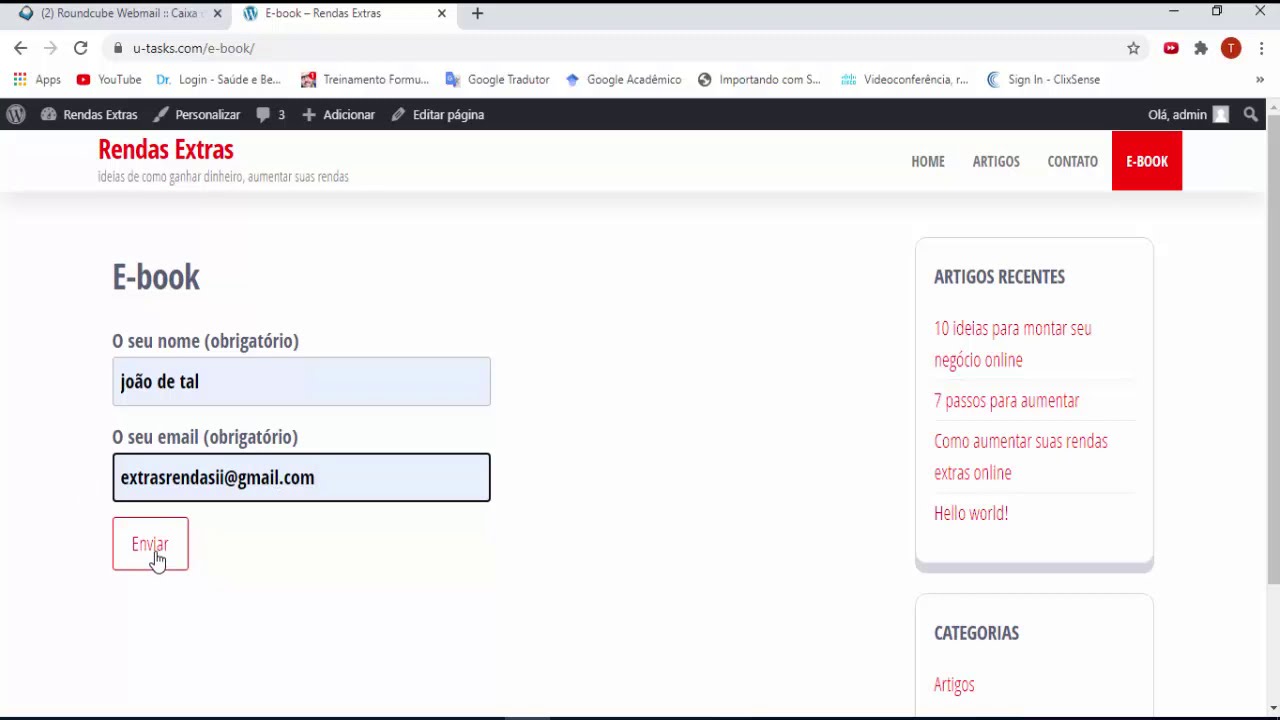Viewport: 1280px width, 720px height.
Task: Click the WordPress logo in admin bar
Action: point(15,115)
